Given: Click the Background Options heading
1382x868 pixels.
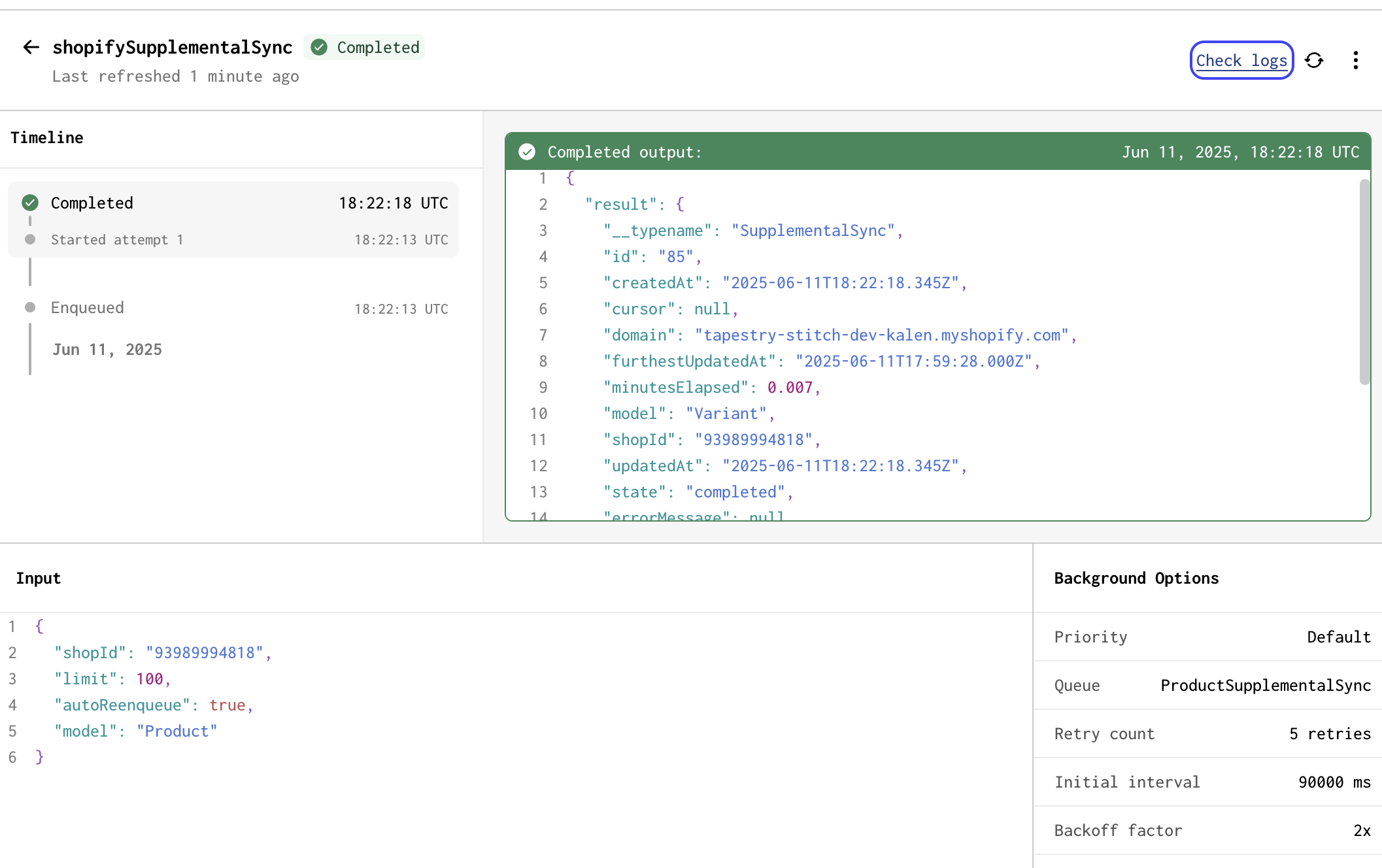Looking at the screenshot, I should coord(1136,578).
